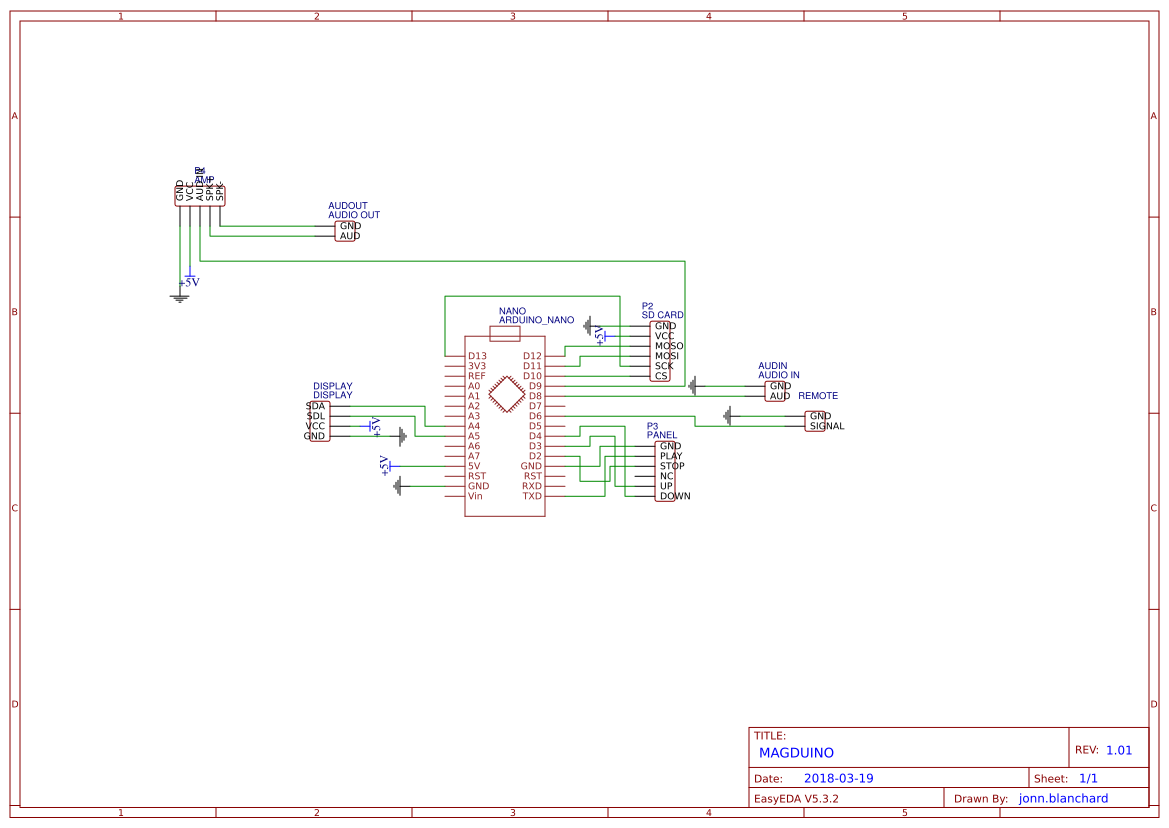1169x828 pixels.
Task: Click the ground symbol below the AMP connector
Action: [178, 295]
